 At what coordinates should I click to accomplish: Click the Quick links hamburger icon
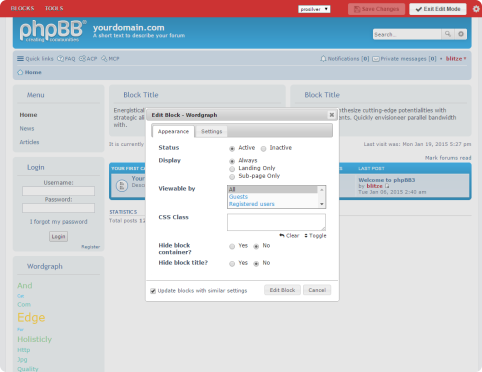[20, 59]
